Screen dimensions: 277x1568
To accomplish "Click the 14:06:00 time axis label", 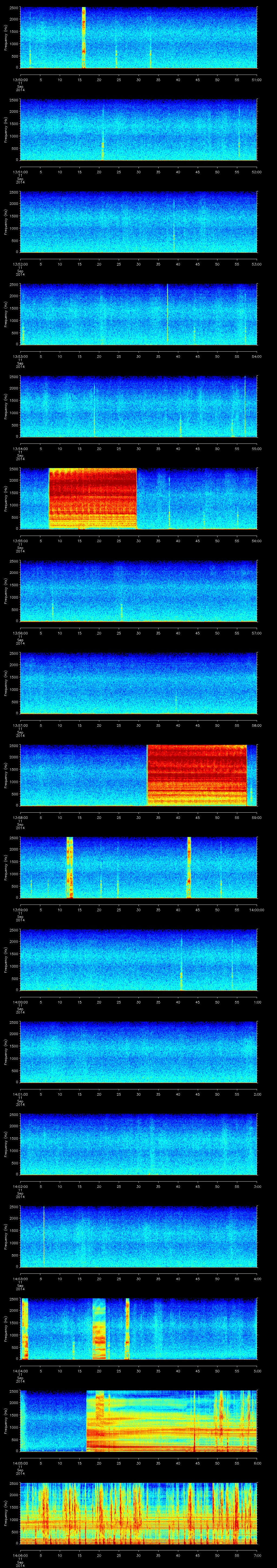I will [x=20, y=1556].
